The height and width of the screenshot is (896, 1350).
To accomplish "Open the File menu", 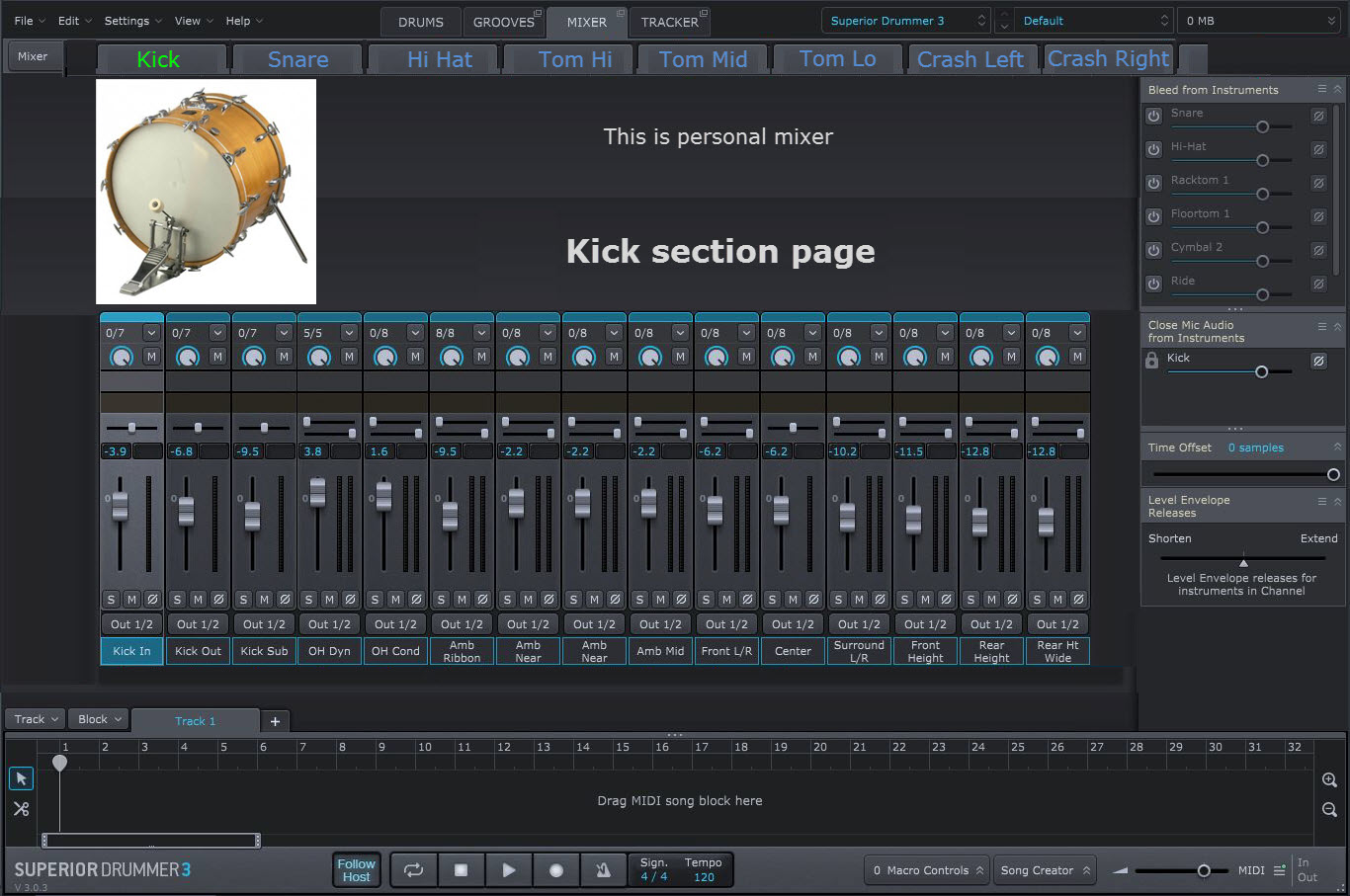I will 30,21.
